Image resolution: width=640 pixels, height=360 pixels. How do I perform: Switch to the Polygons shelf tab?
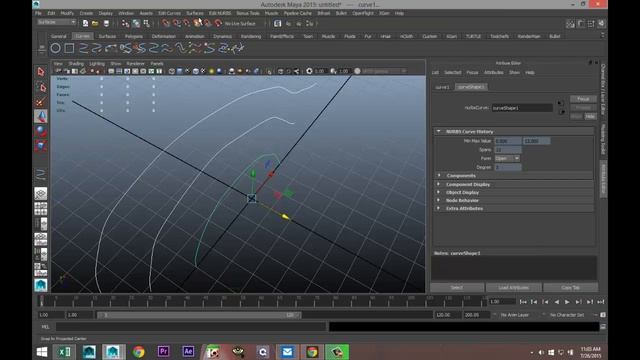point(133,36)
